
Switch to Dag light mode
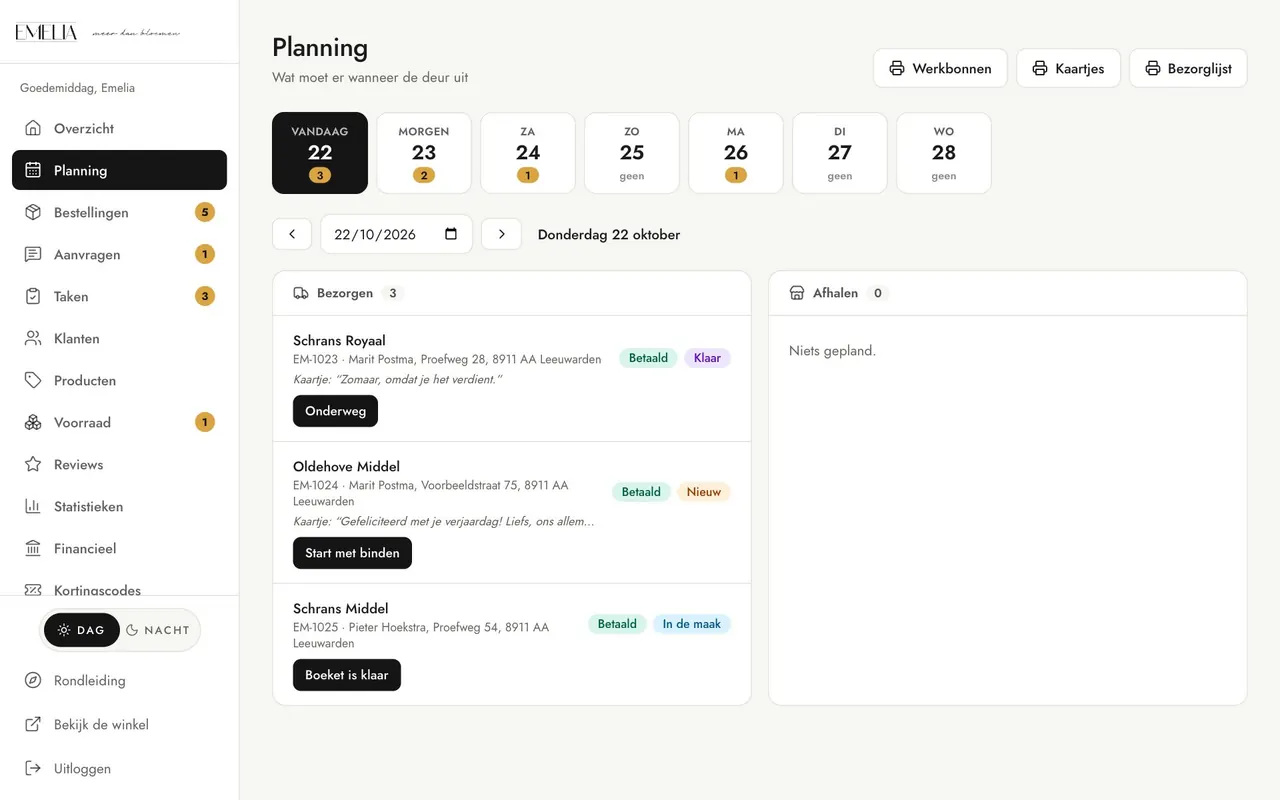tap(81, 630)
